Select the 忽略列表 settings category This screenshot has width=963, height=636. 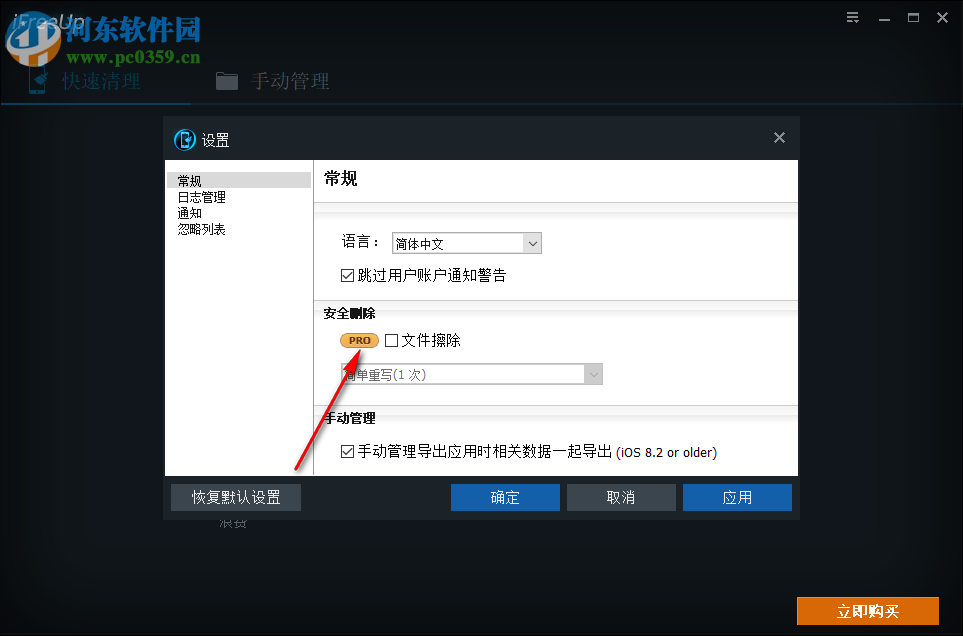[201, 228]
